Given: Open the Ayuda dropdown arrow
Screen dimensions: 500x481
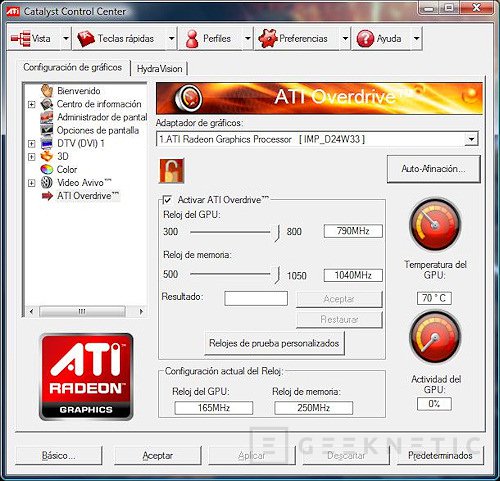Looking at the screenshot, I should click(416, 39).
